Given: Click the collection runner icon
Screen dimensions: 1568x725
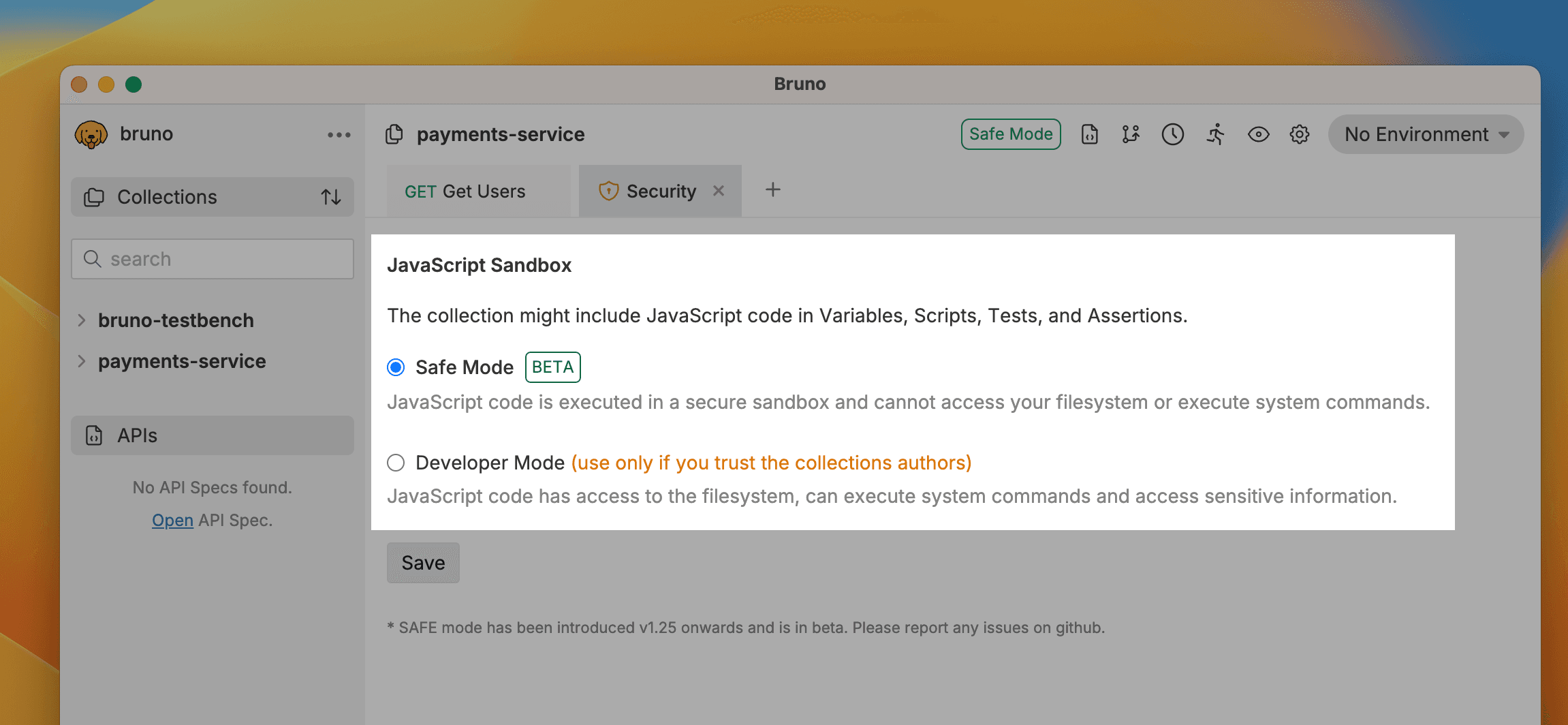Looking at the screenshot, I should pos(1216,134).
